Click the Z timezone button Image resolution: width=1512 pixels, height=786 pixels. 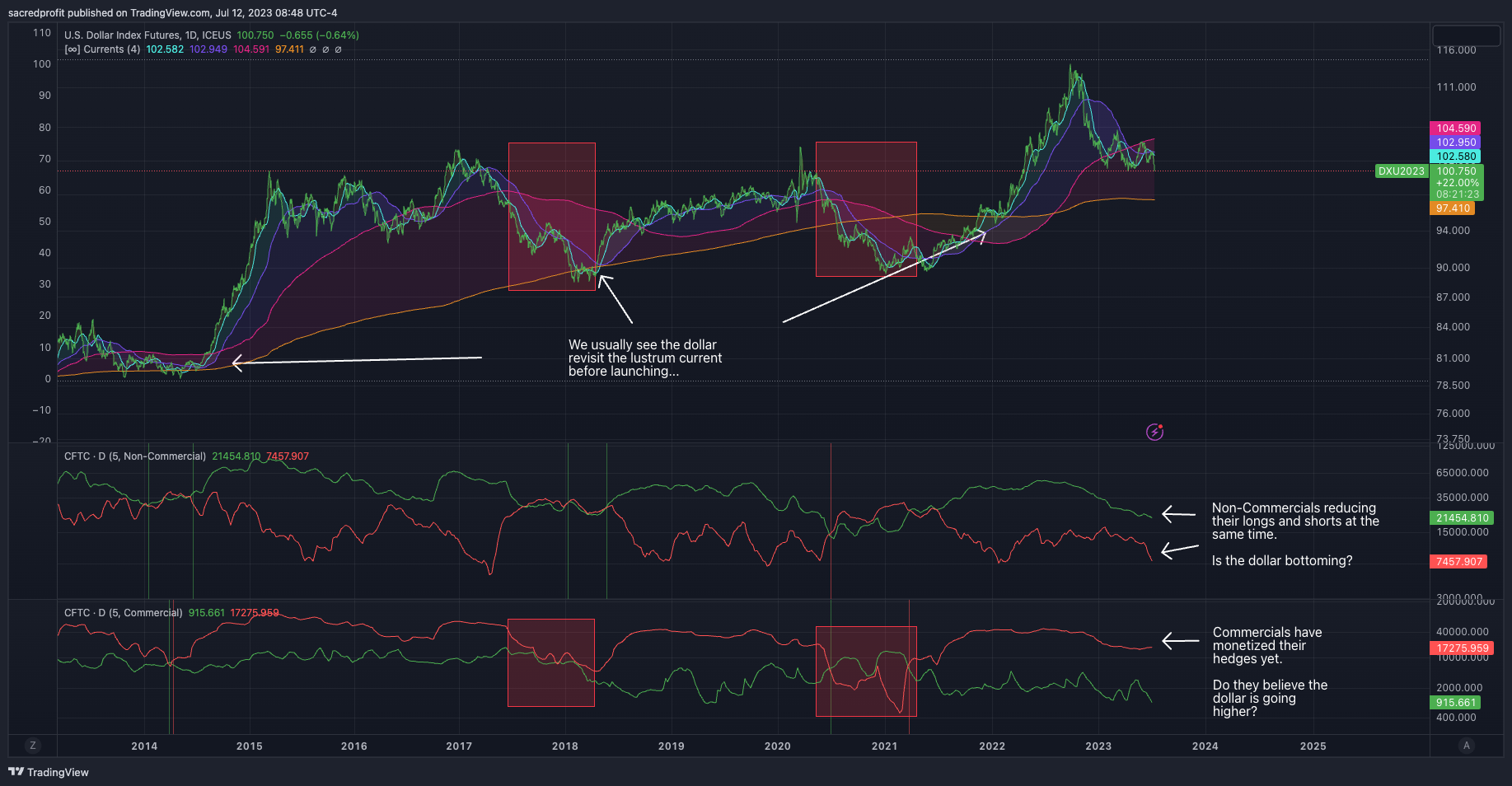pyautogui.click(x=33, y=746)
